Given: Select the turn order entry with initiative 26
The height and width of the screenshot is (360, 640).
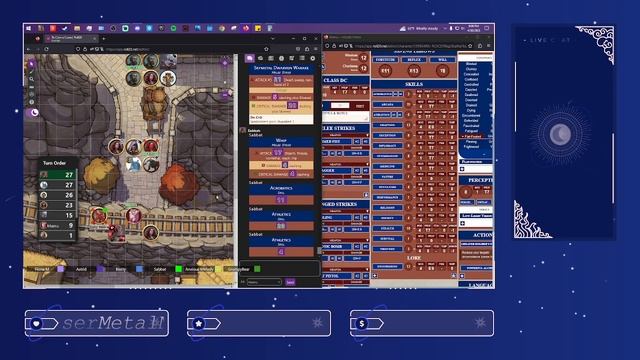Looking at the screenshot, I should point(57,195).
